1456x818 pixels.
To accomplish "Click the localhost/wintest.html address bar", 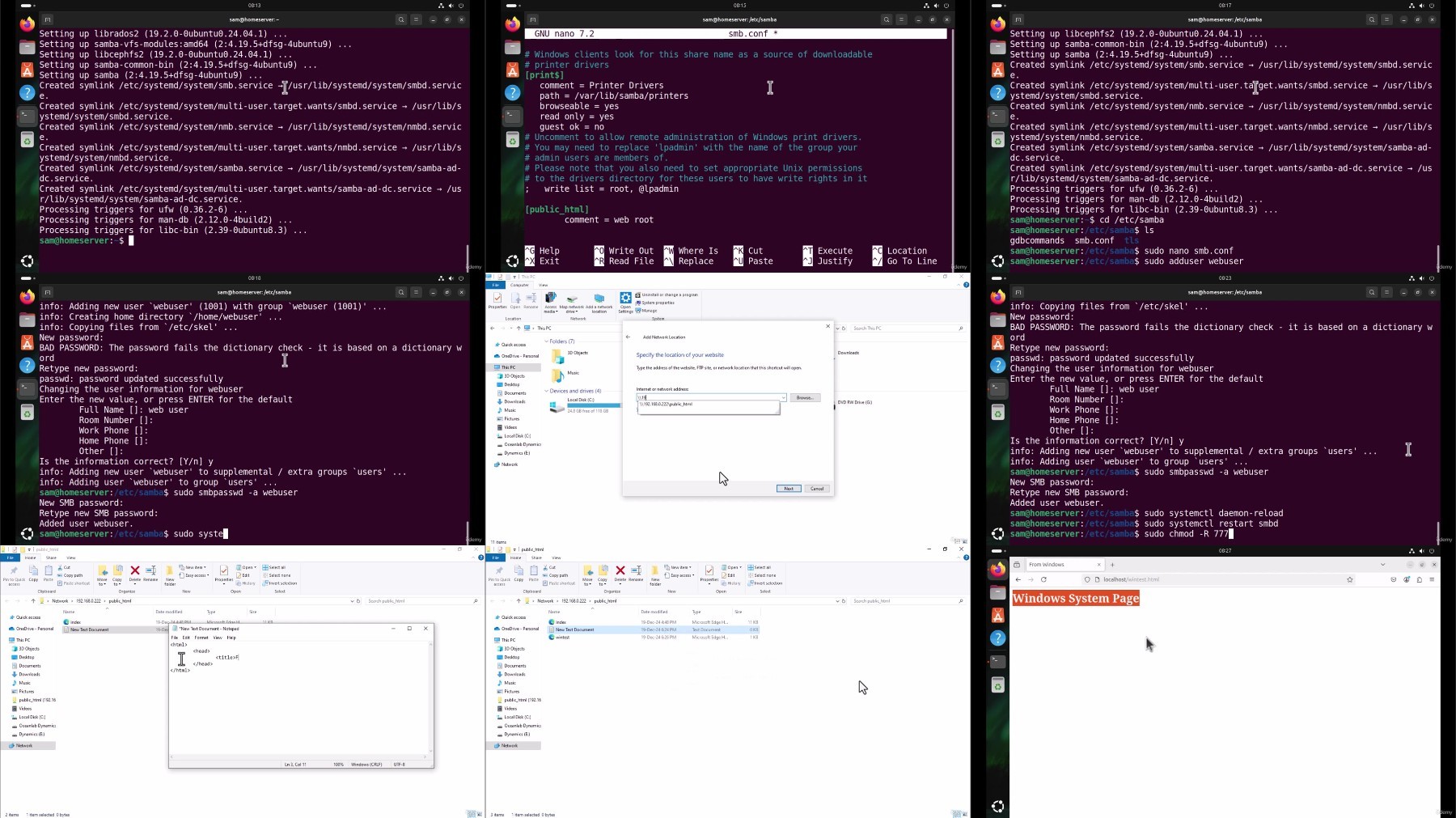I will point(1213,579).
